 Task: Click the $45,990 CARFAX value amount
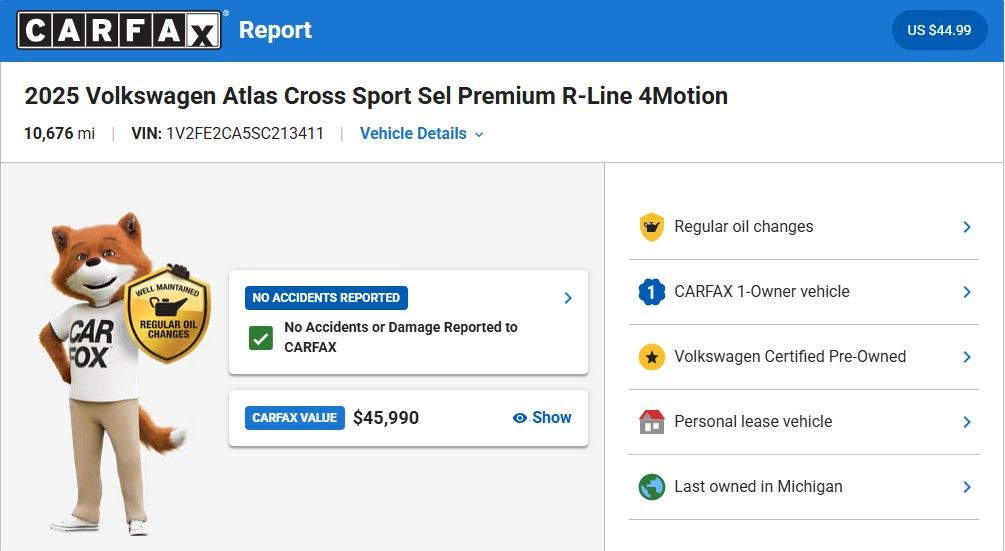(386, 418)
